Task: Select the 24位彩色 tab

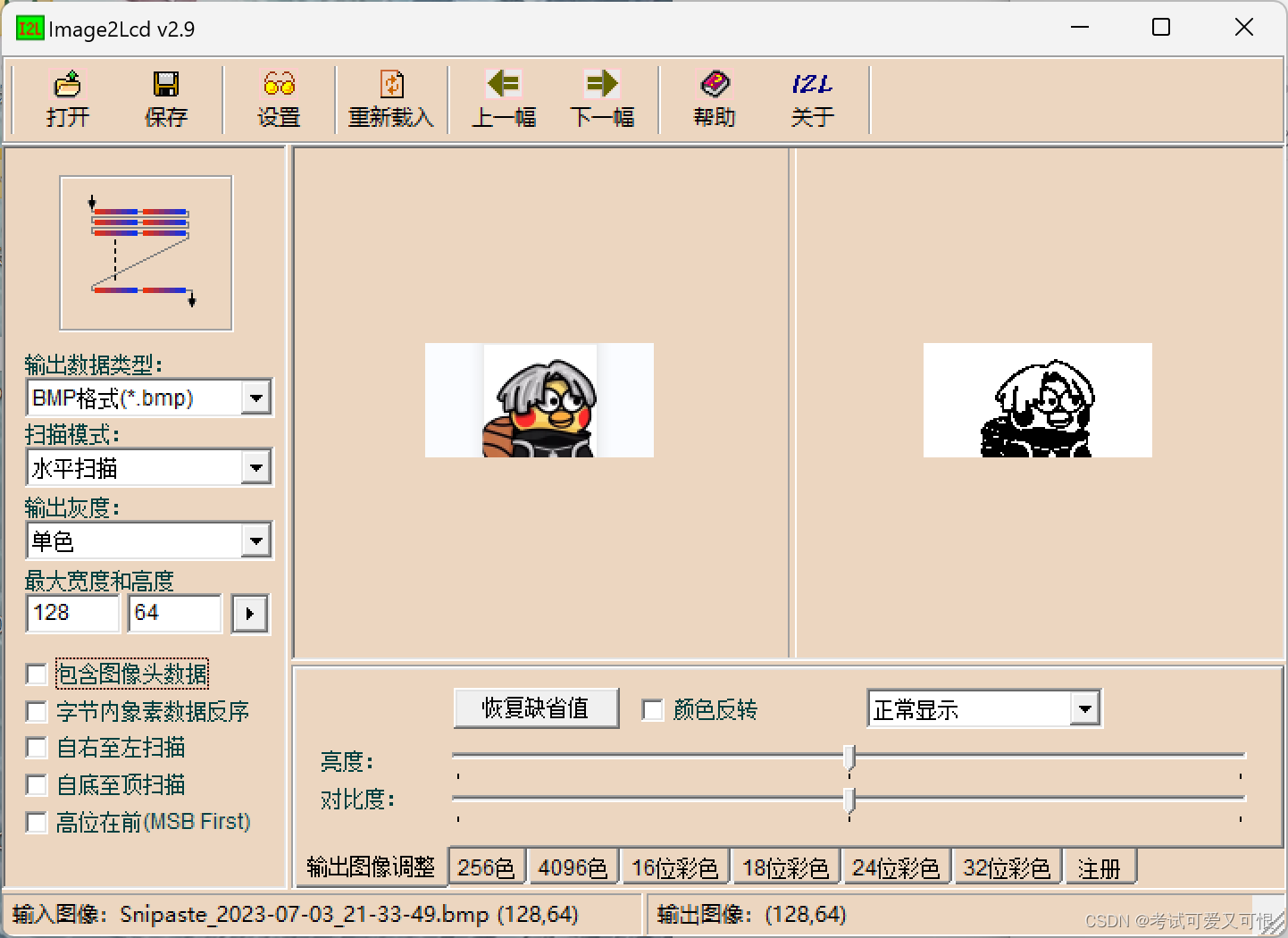Action: pyautogui.click(x=896, y=866)
